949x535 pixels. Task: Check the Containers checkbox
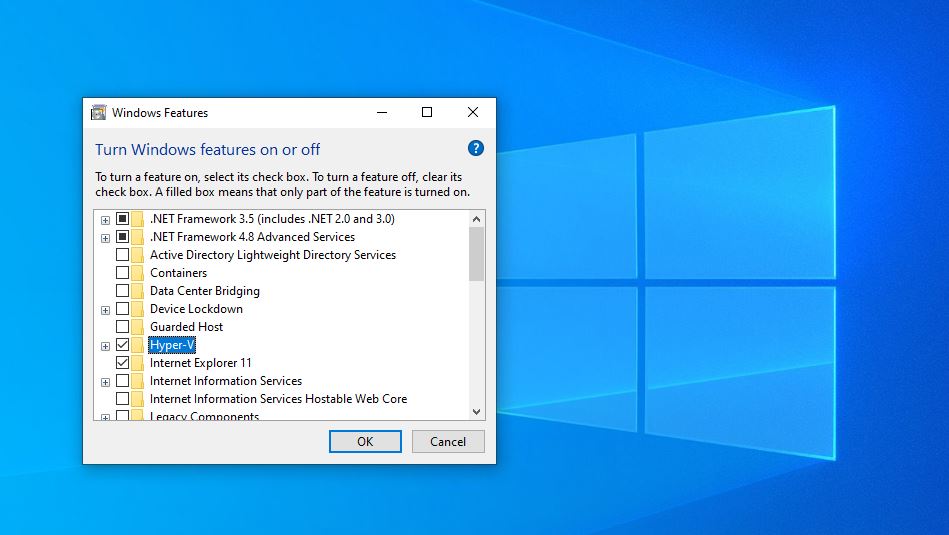click(122, 273)
